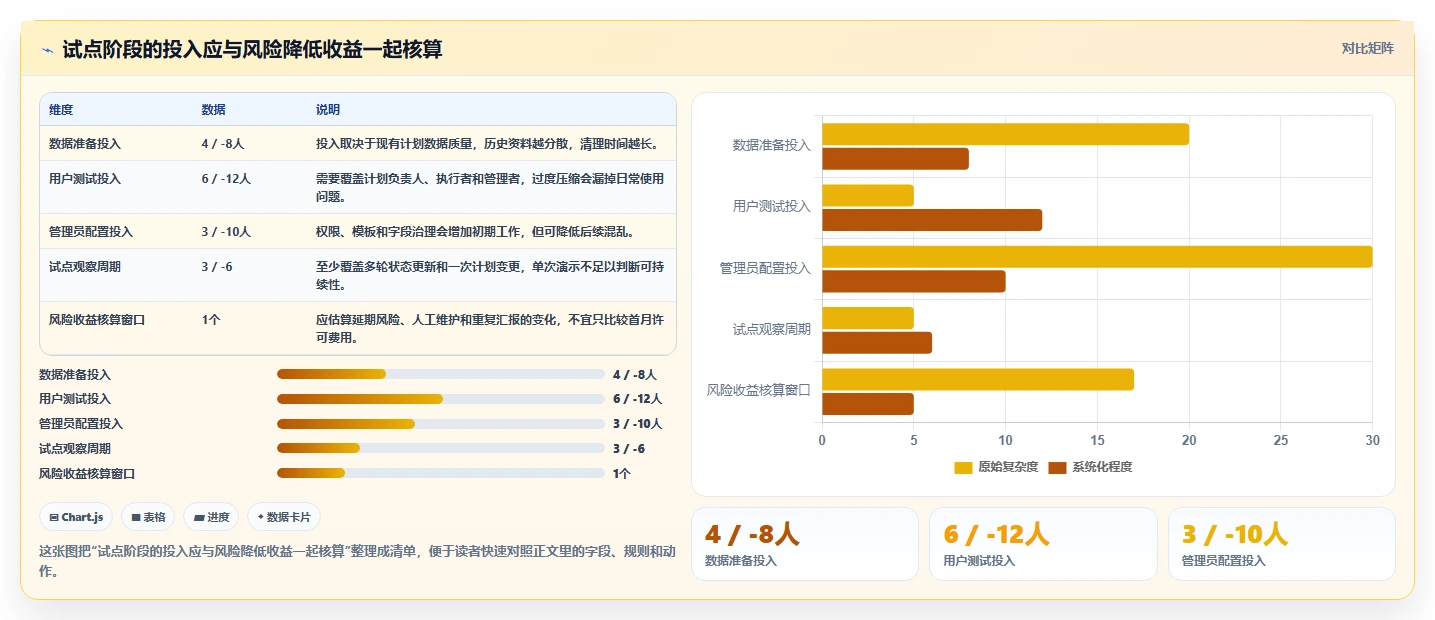
Task: Click 系统化程度 bar for 管理员配置投入
Action: pos(914,281)
